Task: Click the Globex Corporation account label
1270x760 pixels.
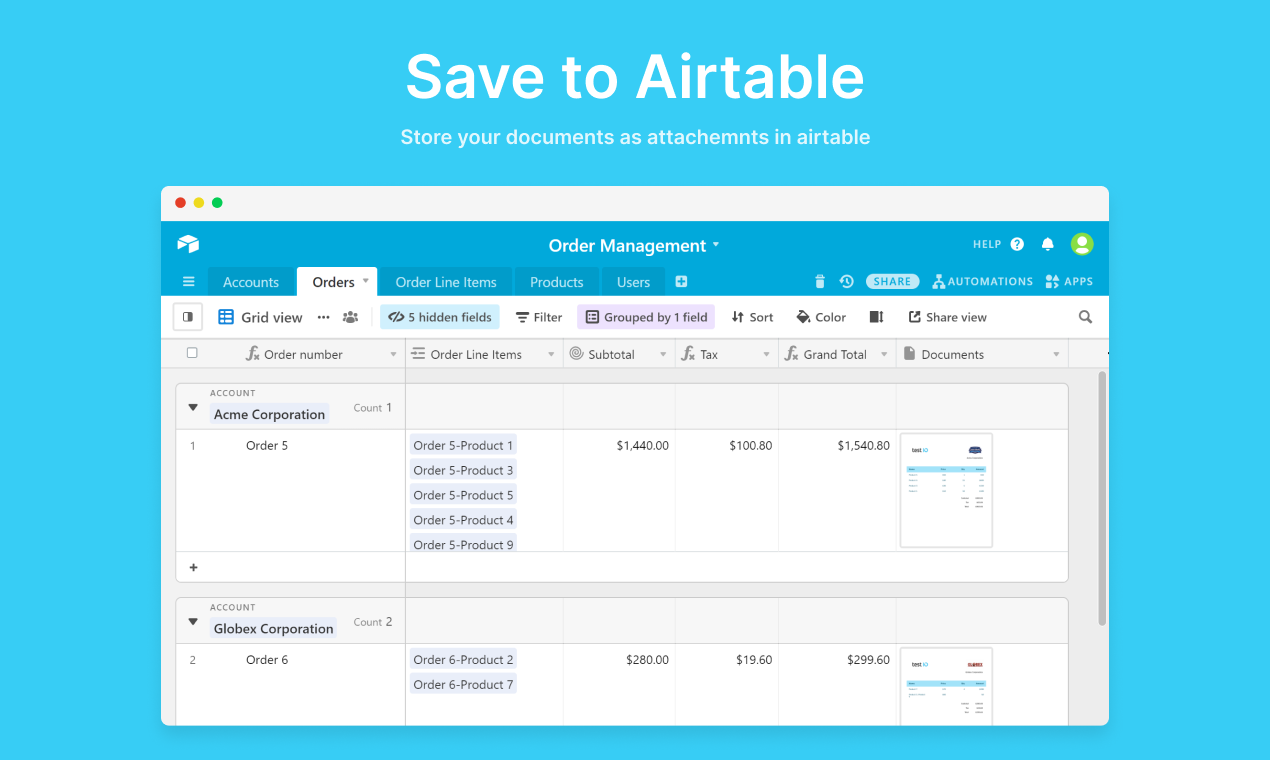Action: click(x=273, y=628)
